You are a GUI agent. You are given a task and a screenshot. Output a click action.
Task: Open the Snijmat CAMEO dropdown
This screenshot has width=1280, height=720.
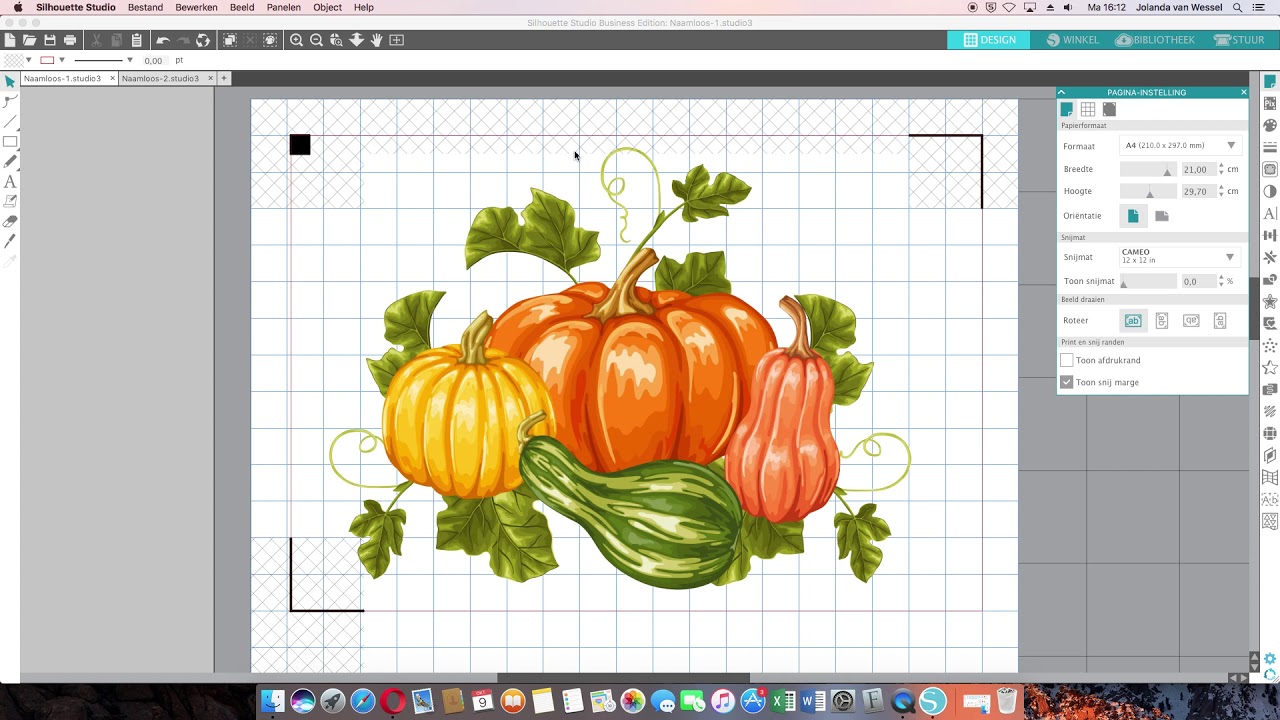coord(1180,257)
